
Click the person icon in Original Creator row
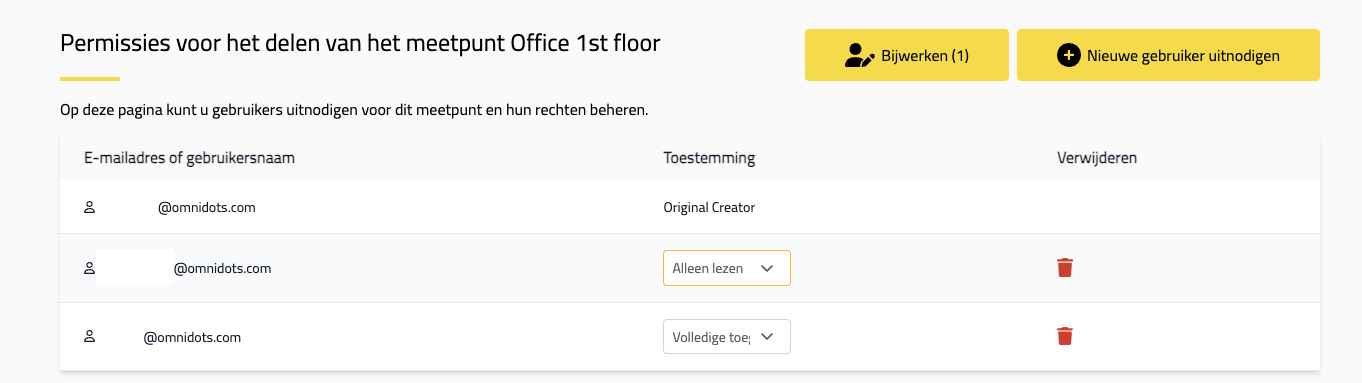tap(89, 208)
